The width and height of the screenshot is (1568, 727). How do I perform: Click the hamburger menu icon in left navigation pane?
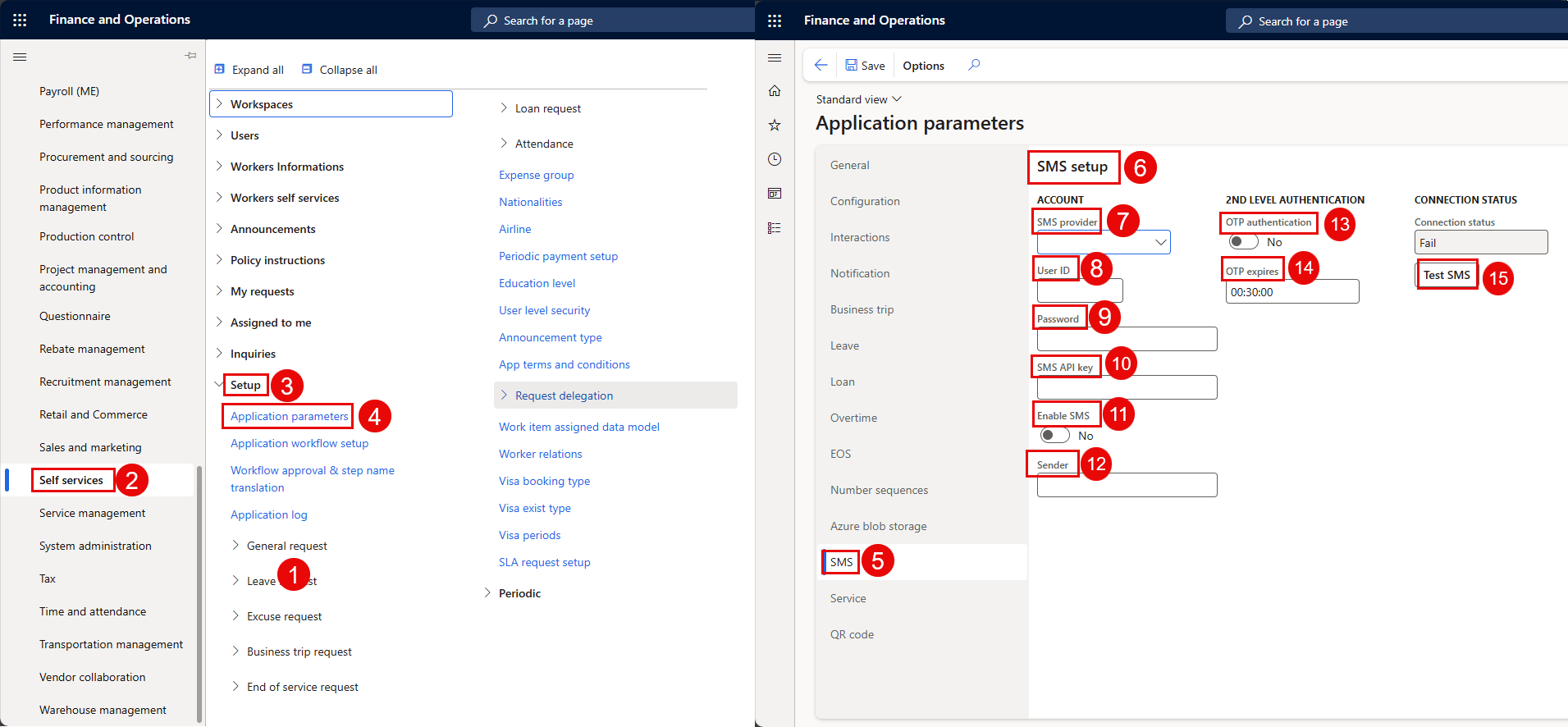click(20, 57)
